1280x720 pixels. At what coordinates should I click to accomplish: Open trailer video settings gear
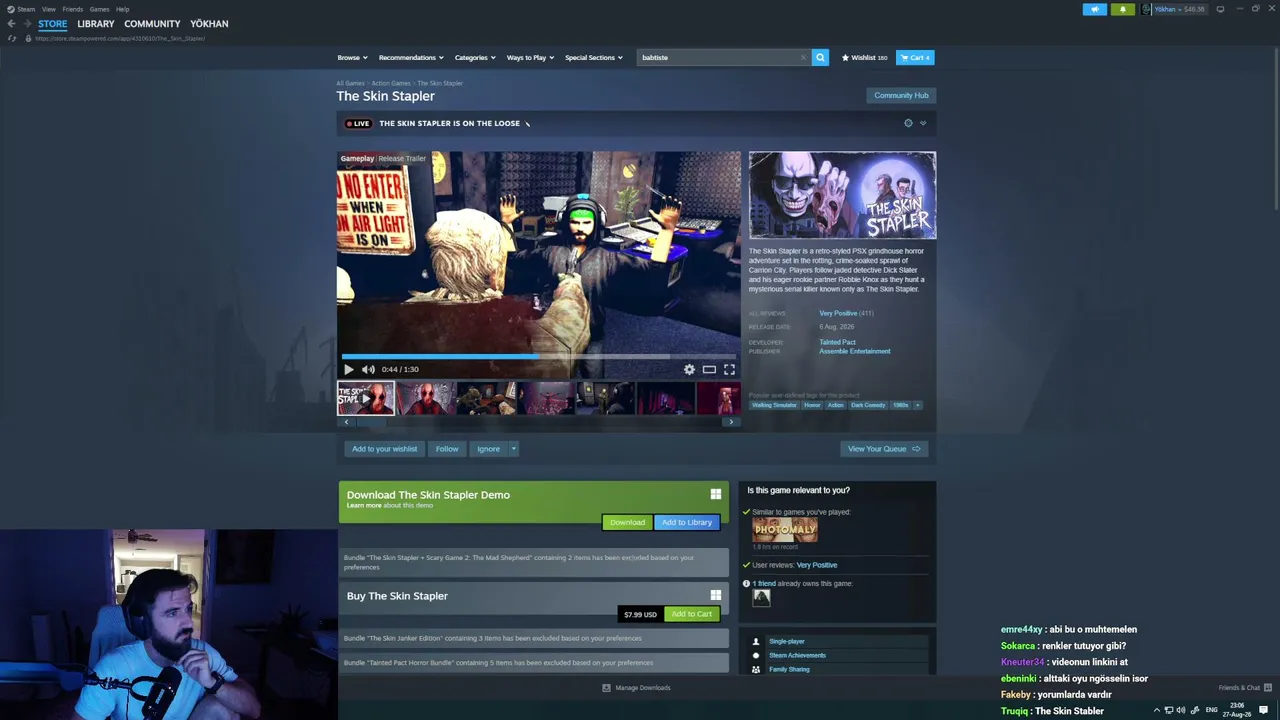point(689,370)
